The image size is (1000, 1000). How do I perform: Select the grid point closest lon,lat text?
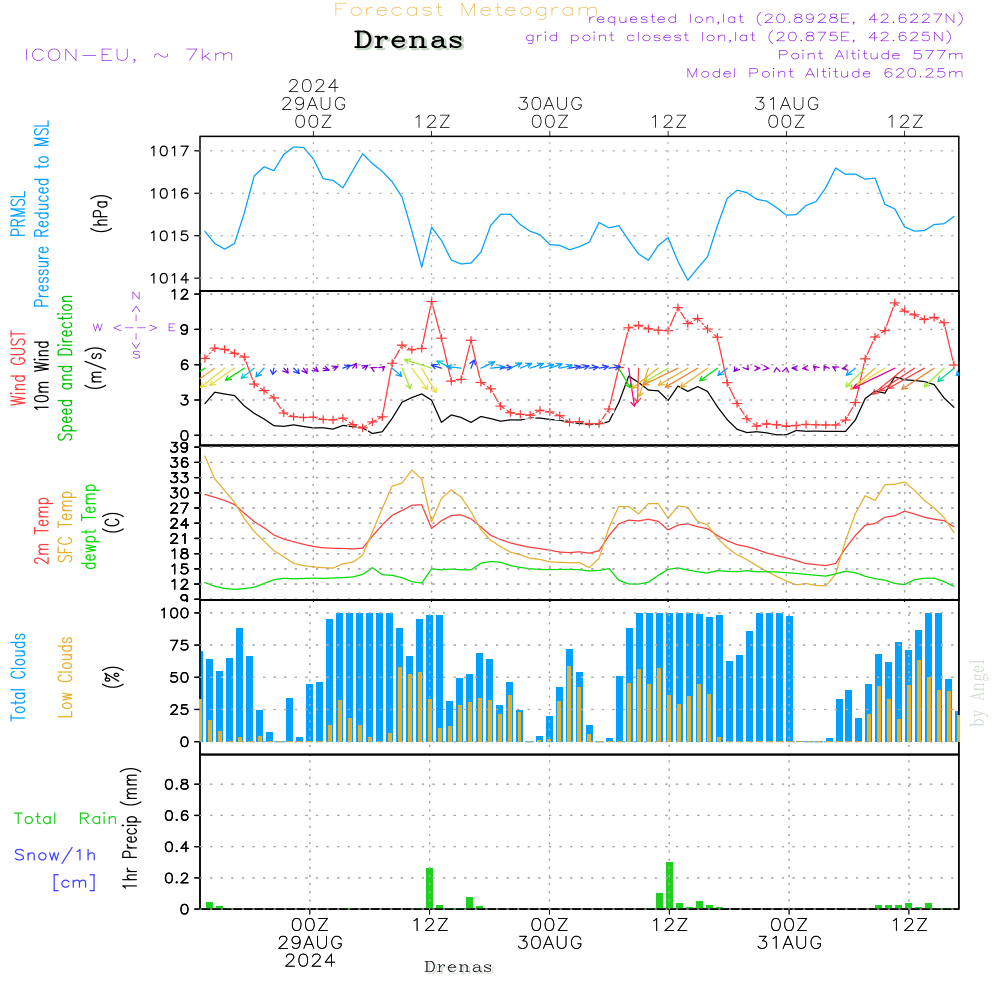pyautogui.click(x=745, y=36)
